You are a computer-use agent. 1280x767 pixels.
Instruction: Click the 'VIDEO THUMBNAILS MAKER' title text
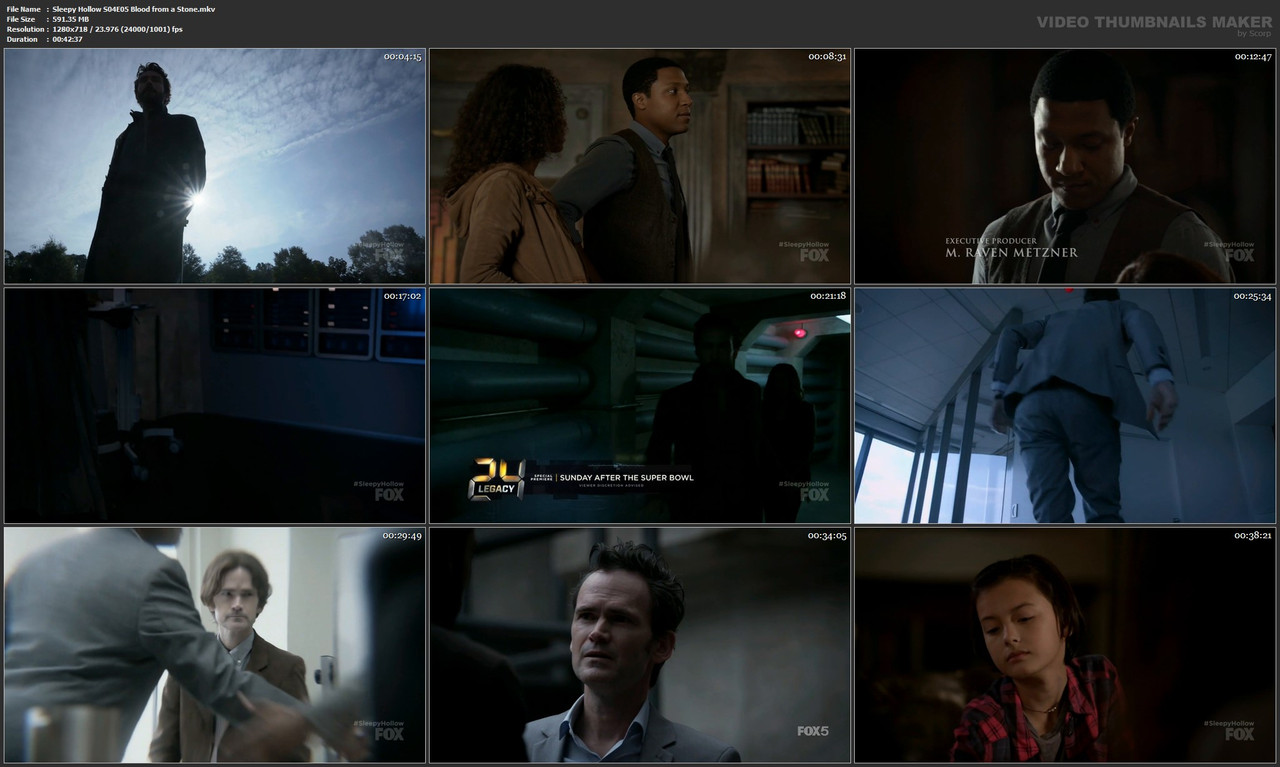click(1154, 21)
